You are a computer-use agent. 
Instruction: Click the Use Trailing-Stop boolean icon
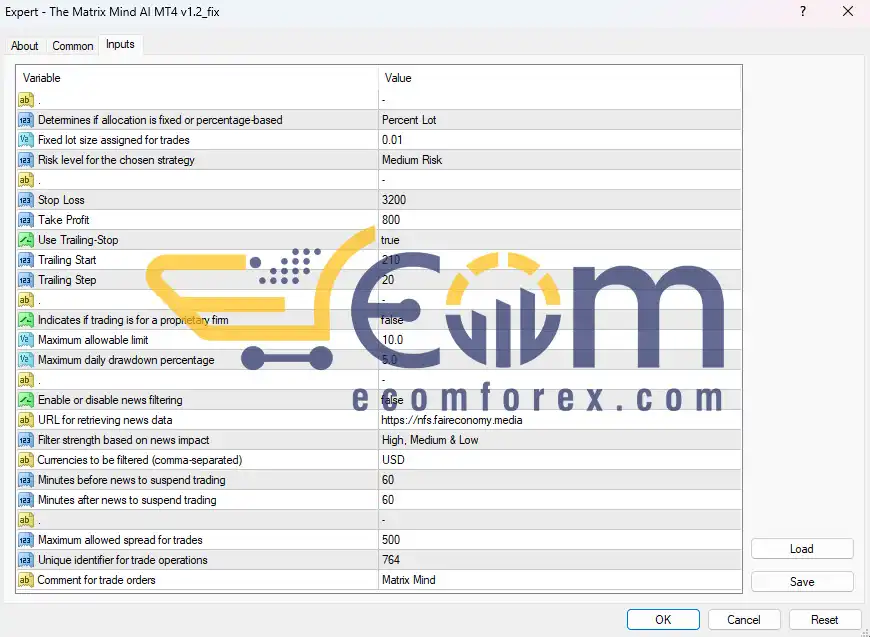click(25, 240)
